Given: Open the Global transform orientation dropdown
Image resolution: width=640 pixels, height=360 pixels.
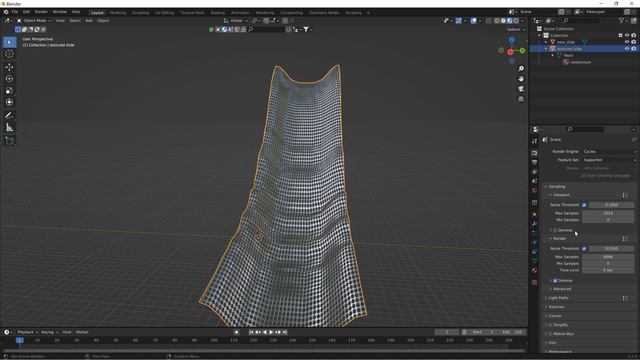Looking at the screenshot, I should coord(236,20).
